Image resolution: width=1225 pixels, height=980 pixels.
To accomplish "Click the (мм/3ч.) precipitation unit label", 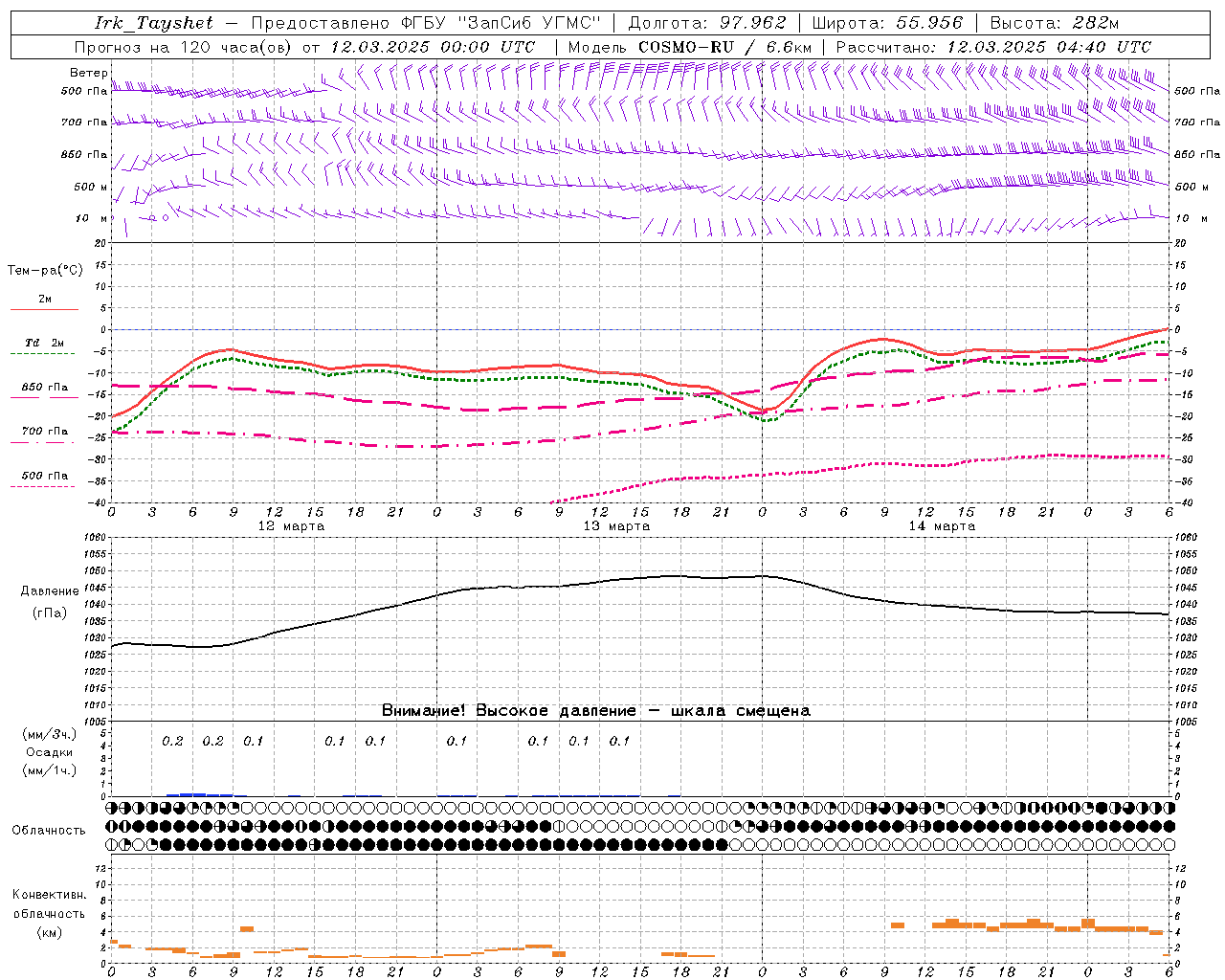I will (50, 734).
